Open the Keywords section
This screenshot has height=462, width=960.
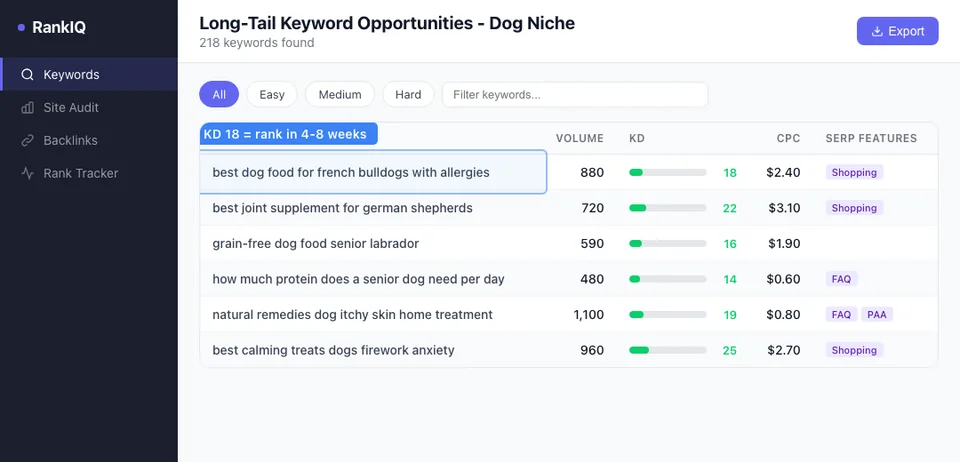click(89, 75)
